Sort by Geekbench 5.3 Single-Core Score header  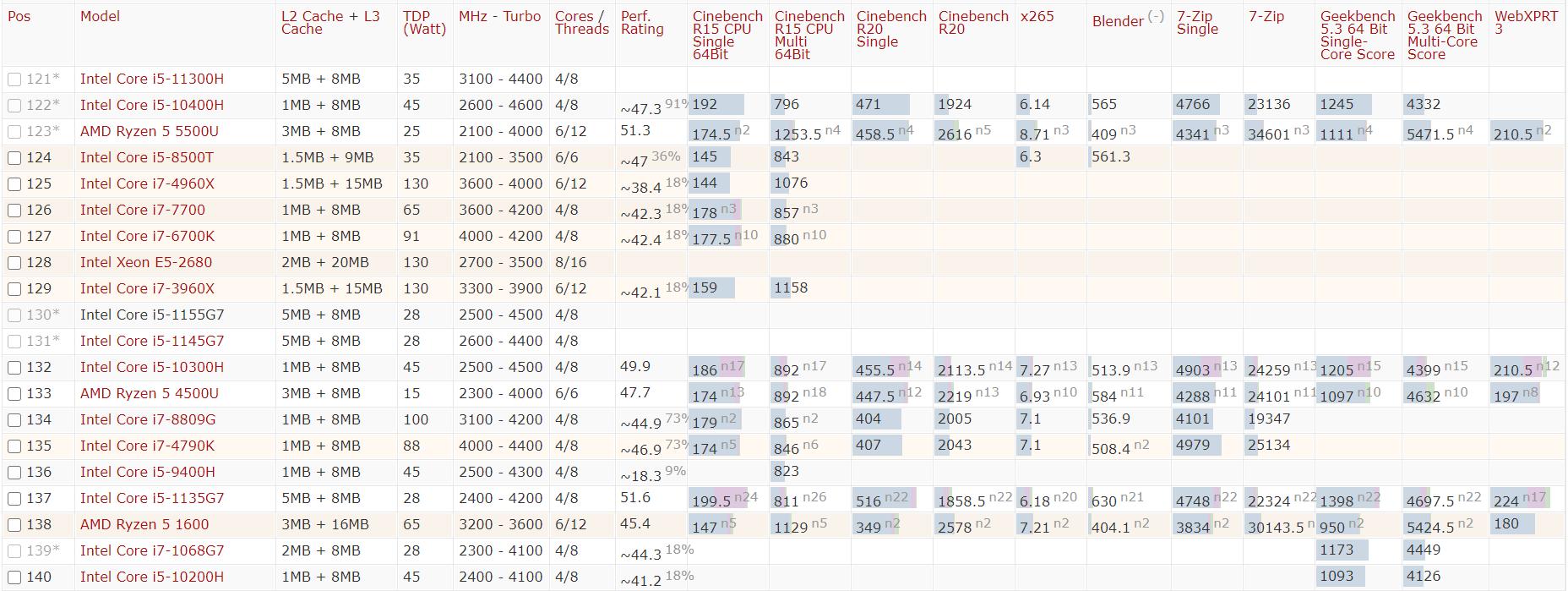coord(1358,36)
